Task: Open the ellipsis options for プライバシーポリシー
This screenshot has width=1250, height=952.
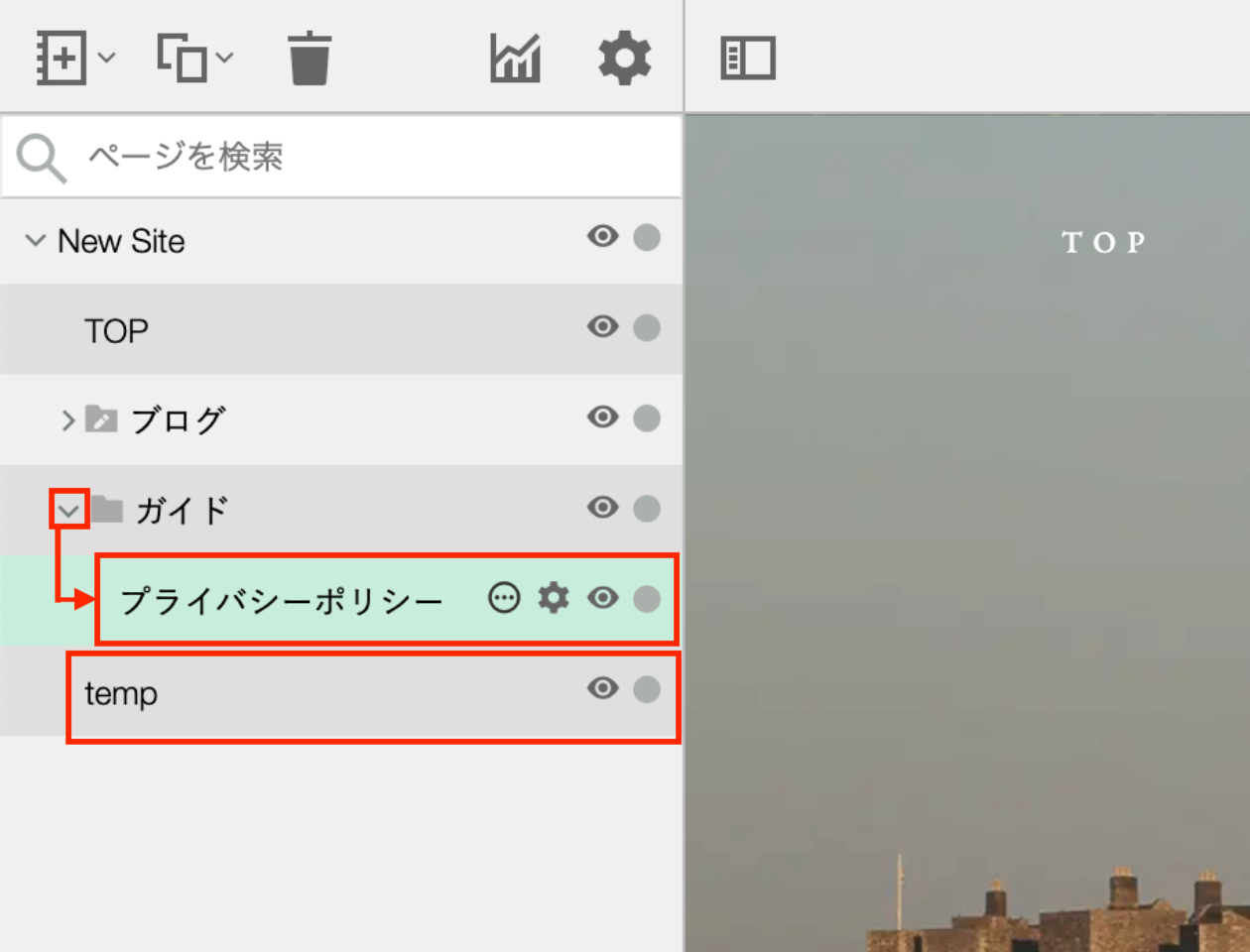Action: coord(505,597)
